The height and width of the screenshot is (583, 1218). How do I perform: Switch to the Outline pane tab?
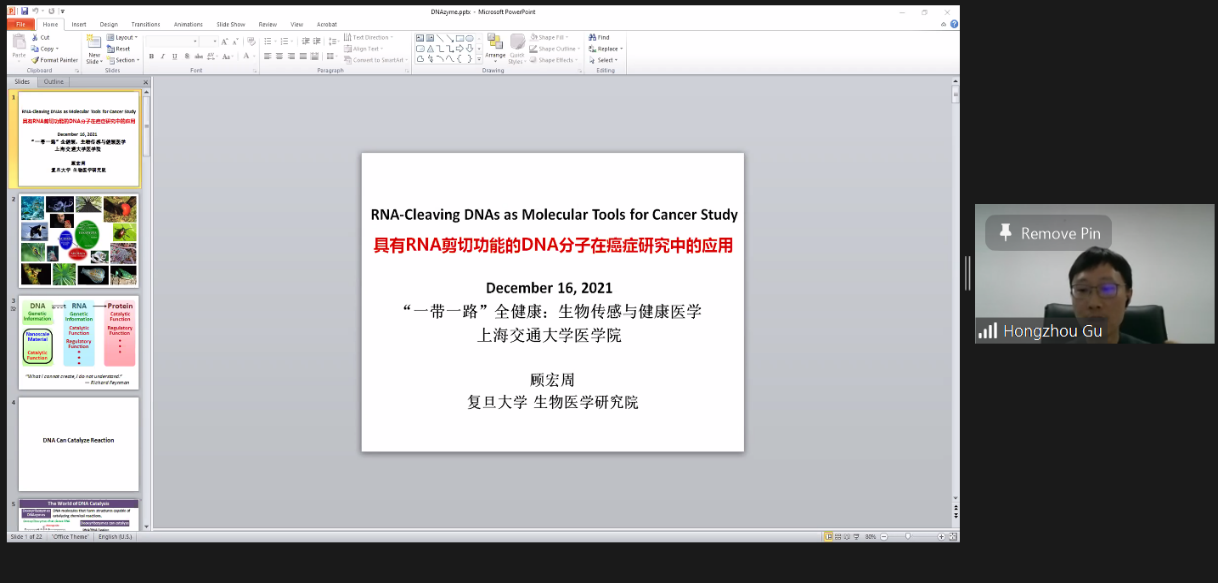point(54,82)
